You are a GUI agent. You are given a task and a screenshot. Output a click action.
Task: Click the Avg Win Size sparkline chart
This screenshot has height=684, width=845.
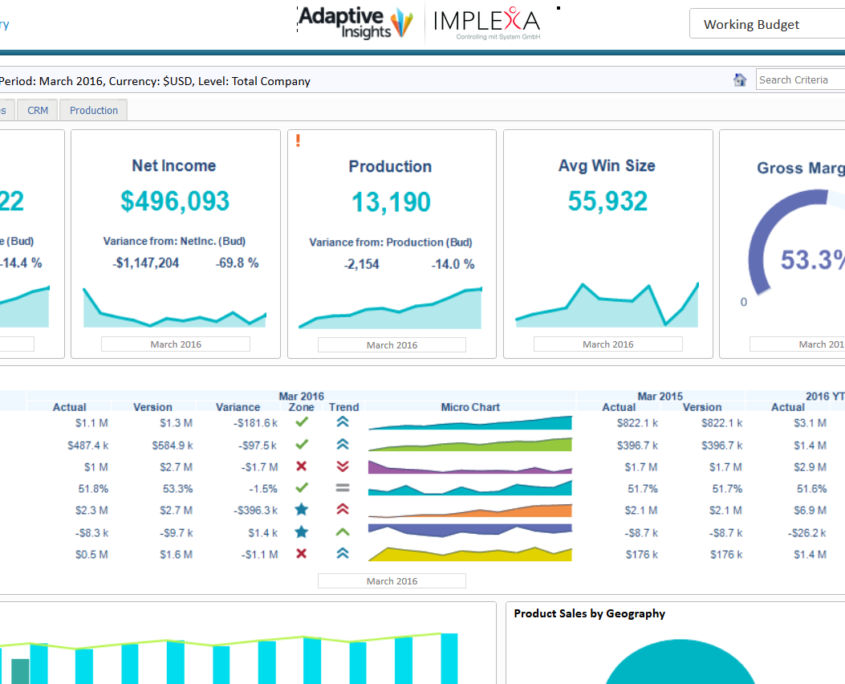pos(607,305)
